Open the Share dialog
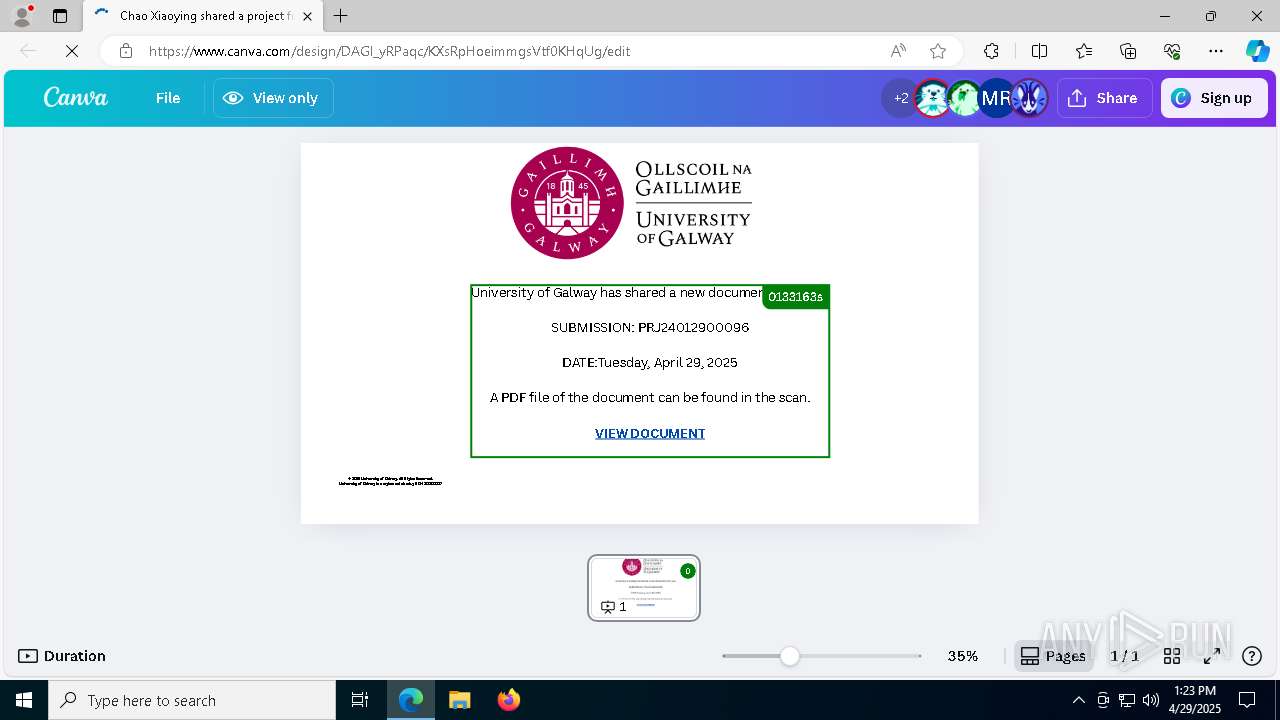The image size is (1280, 720). [x=1104, y=98]
